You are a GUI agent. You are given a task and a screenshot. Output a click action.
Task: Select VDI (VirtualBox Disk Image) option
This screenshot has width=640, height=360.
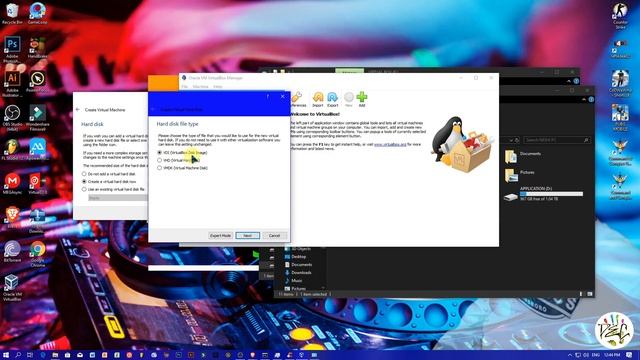click(182, 152)
